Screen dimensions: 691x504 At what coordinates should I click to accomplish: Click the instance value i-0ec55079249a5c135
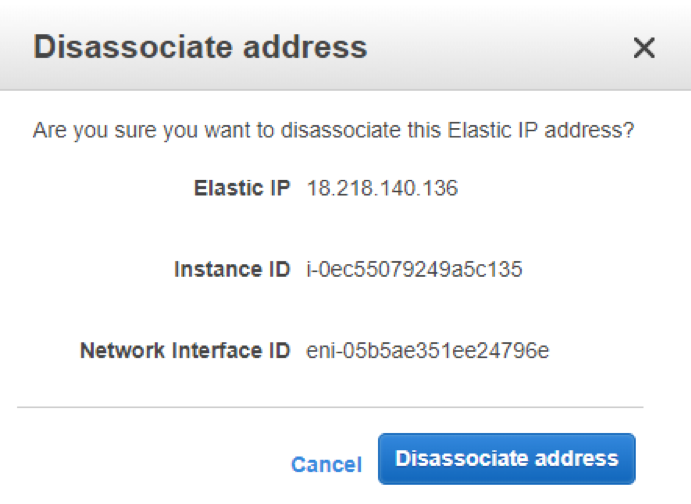(414, 270)
